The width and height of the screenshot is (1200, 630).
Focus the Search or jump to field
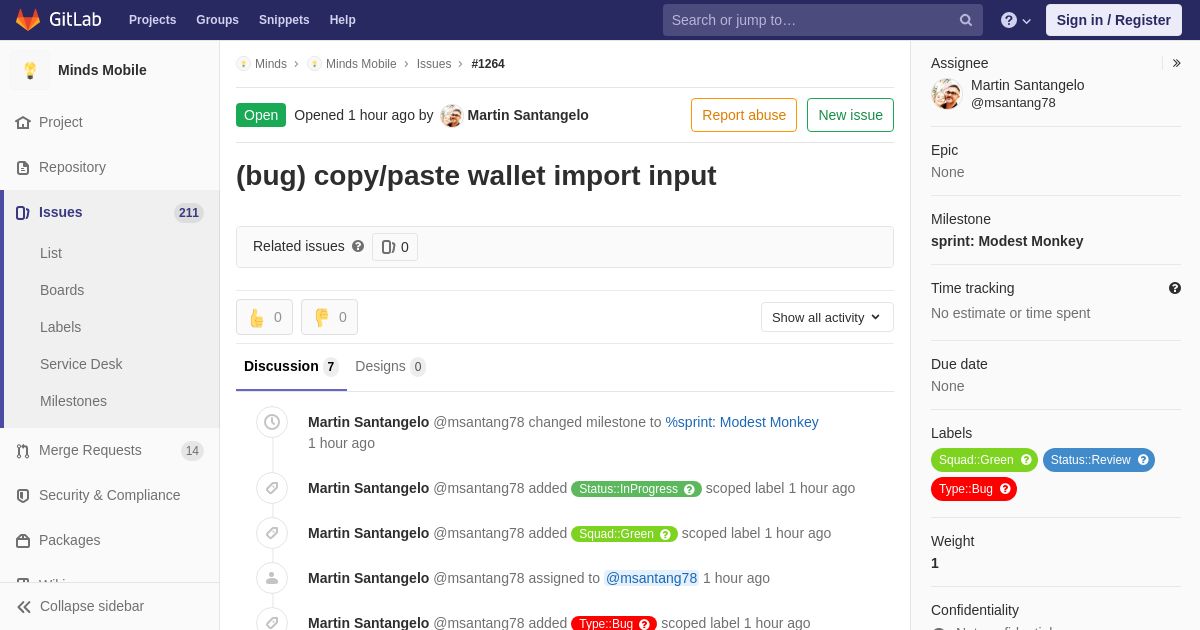coord(822,20)
